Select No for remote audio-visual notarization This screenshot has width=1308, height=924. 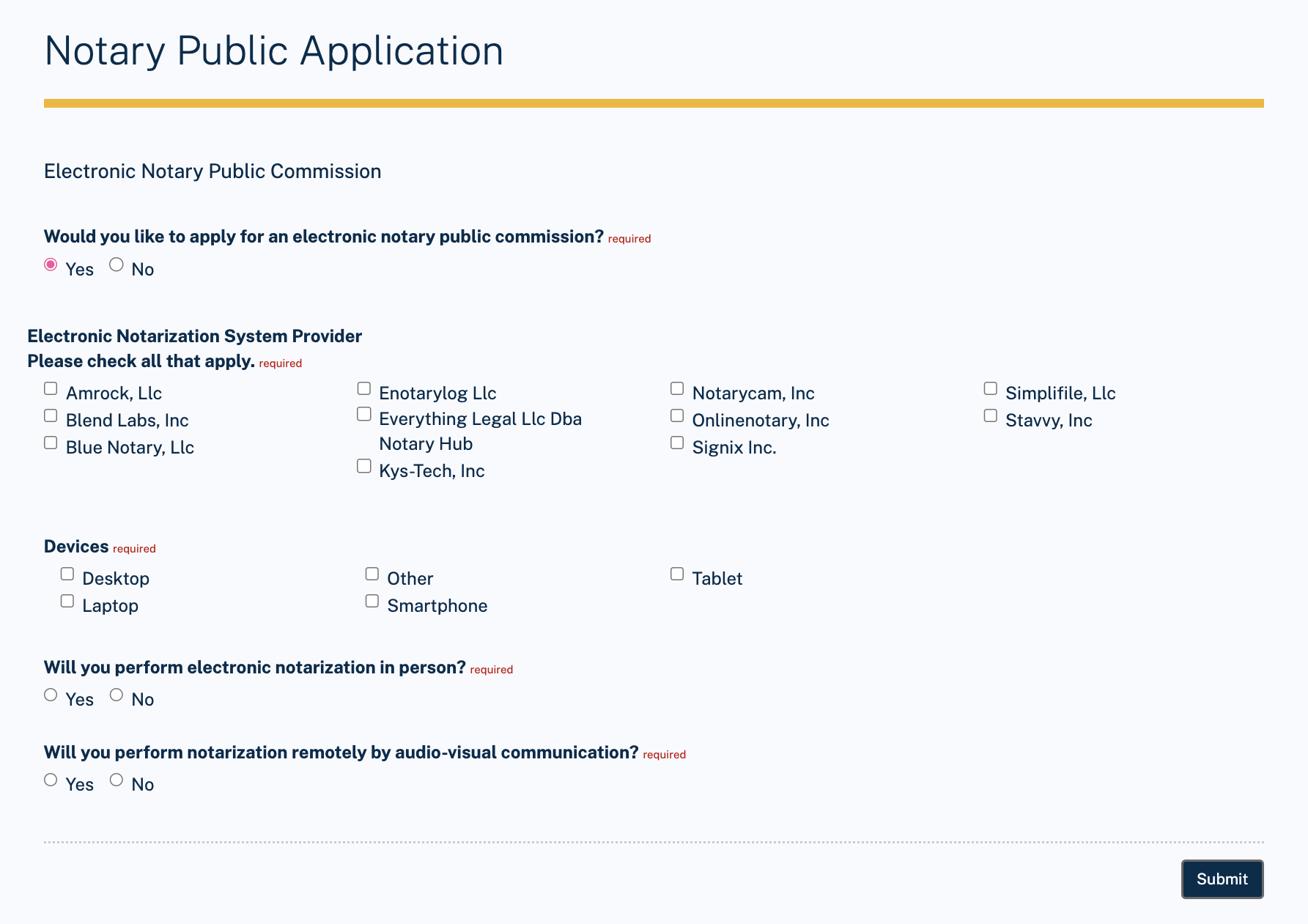(116, 779)
